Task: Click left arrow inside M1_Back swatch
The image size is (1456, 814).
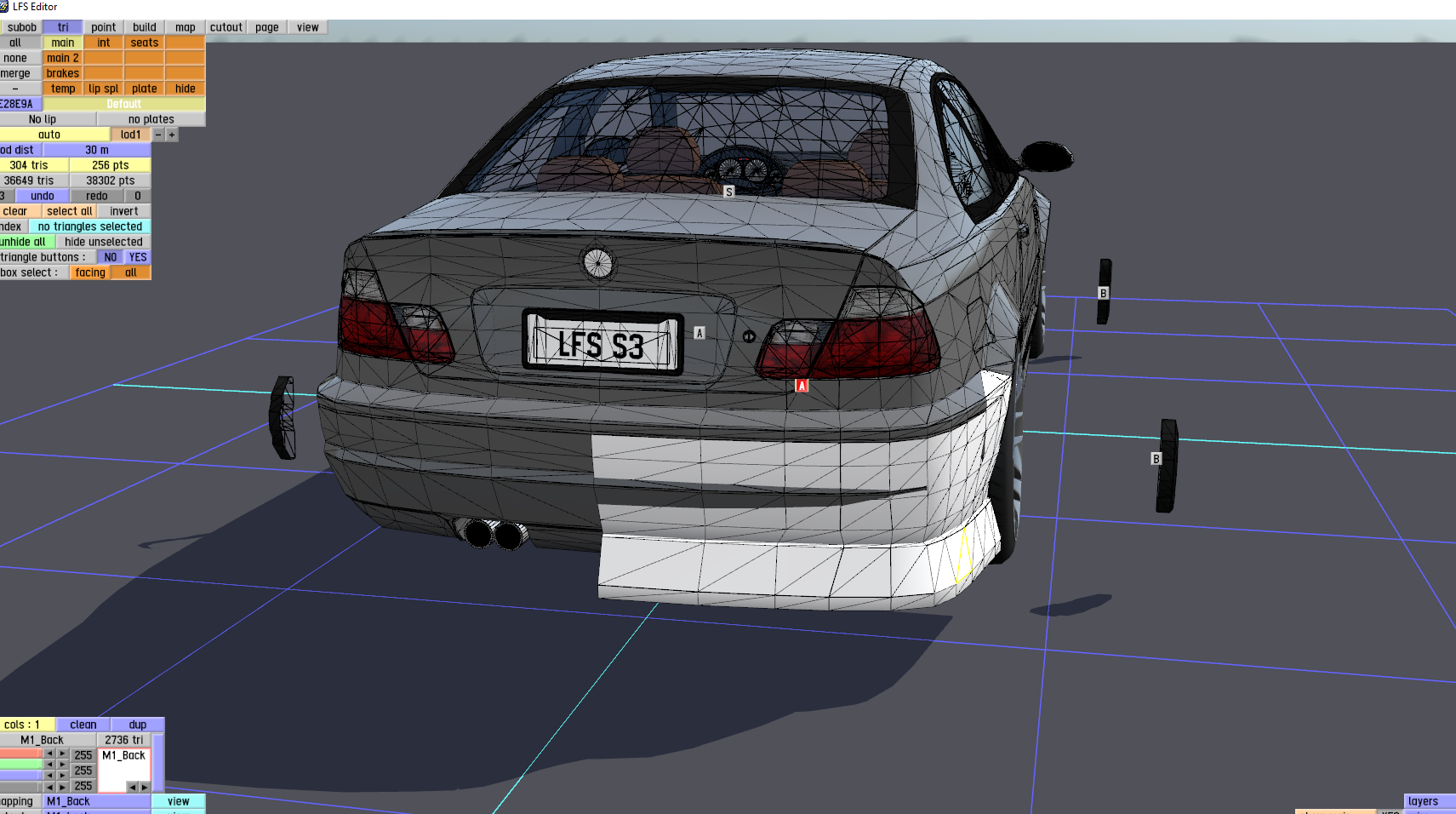Action: (x=132, y=787)
